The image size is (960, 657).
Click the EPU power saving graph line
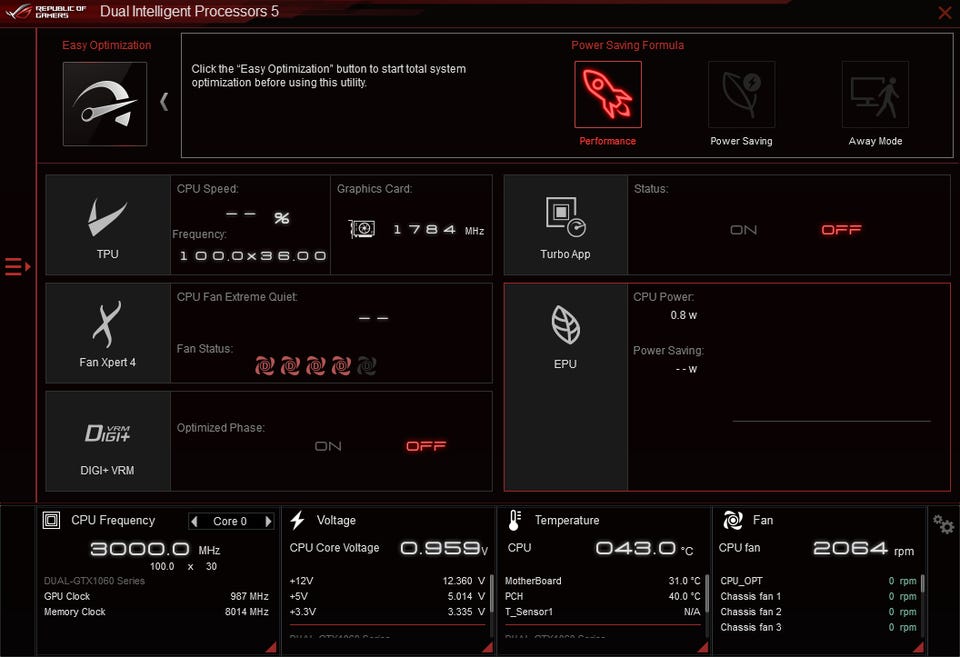[x=831, y=421]
